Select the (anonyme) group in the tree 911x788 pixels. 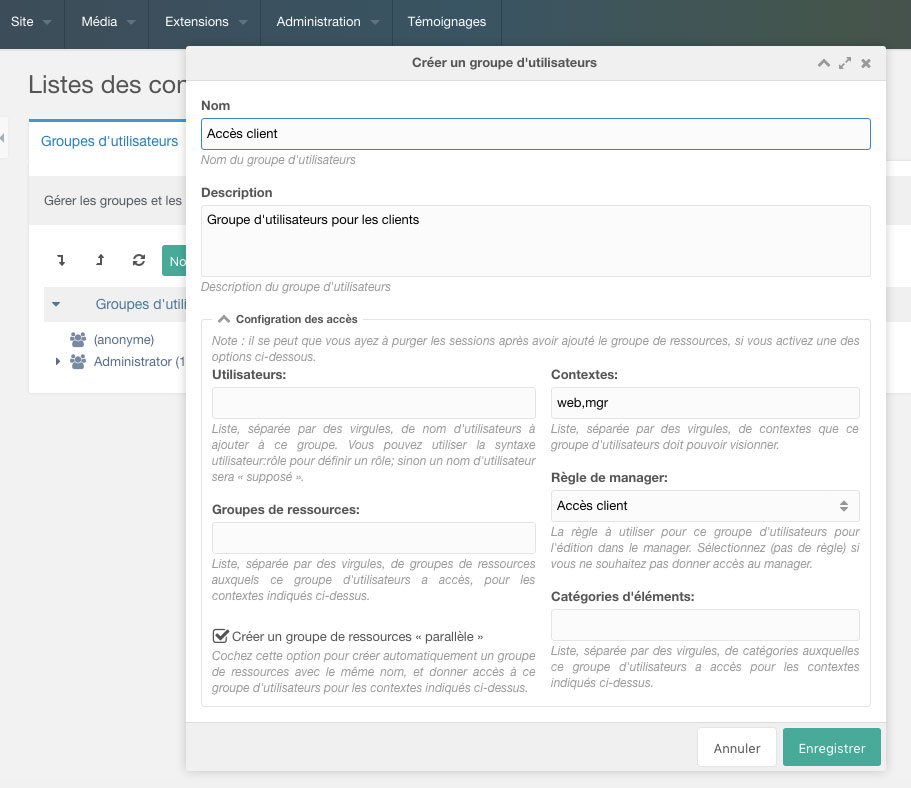124,339
